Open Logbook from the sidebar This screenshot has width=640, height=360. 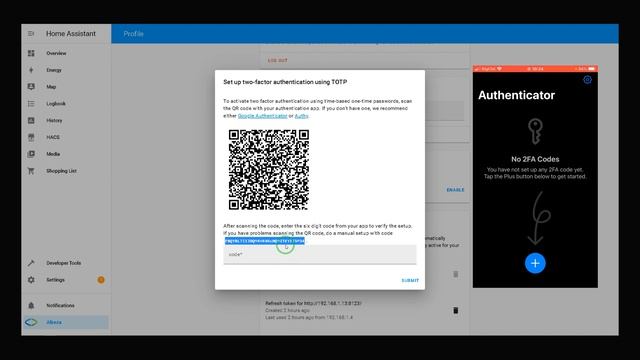(56, 104)
